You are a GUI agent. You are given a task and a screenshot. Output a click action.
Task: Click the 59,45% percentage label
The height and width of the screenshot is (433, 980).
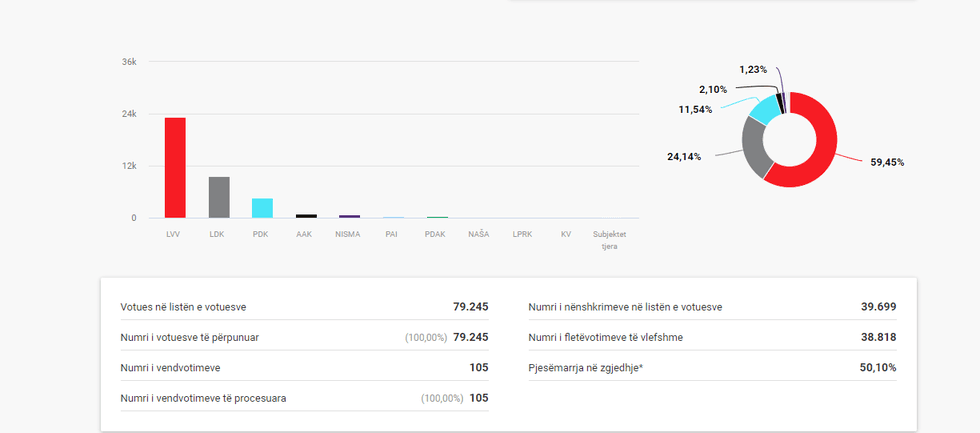click(x=887, y=162)
